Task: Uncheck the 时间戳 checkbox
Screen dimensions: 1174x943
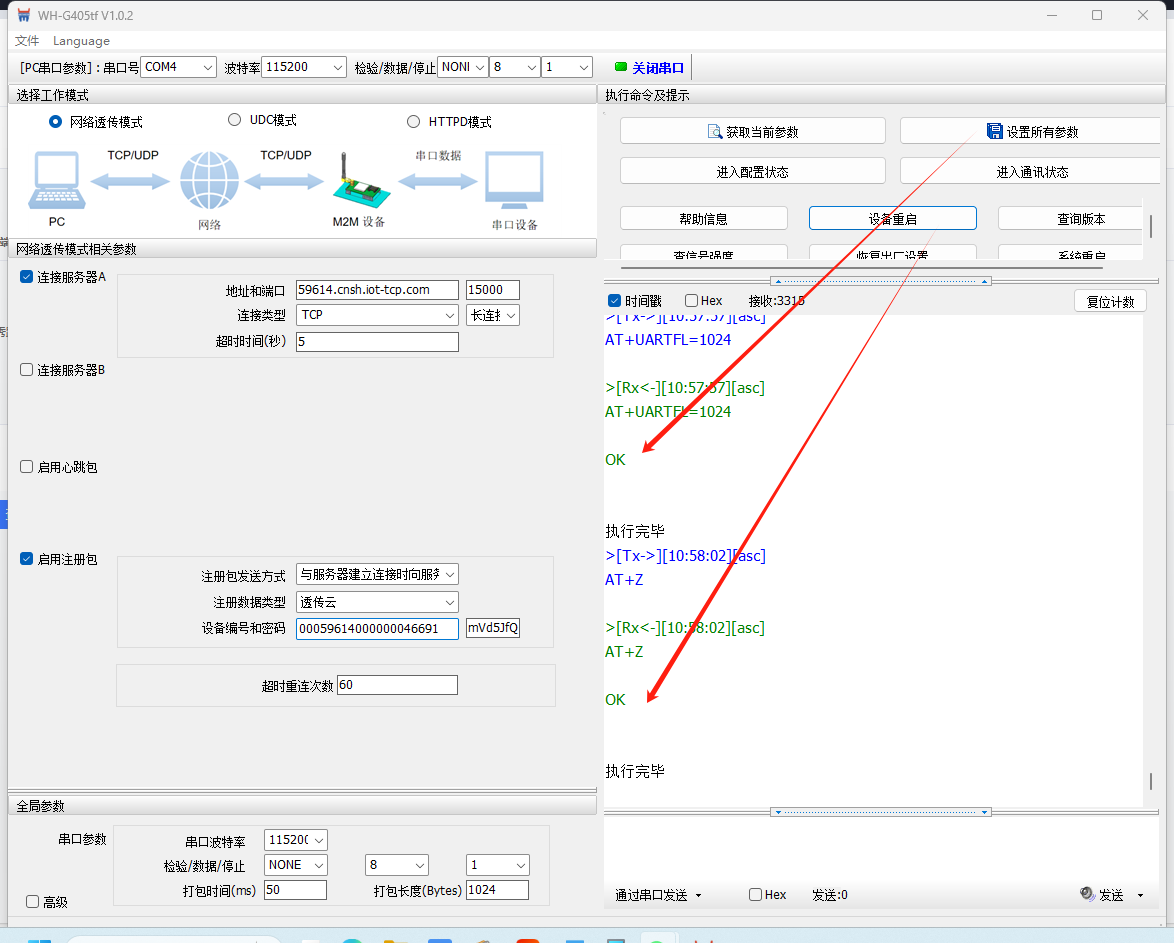Action: pos(615,301)
